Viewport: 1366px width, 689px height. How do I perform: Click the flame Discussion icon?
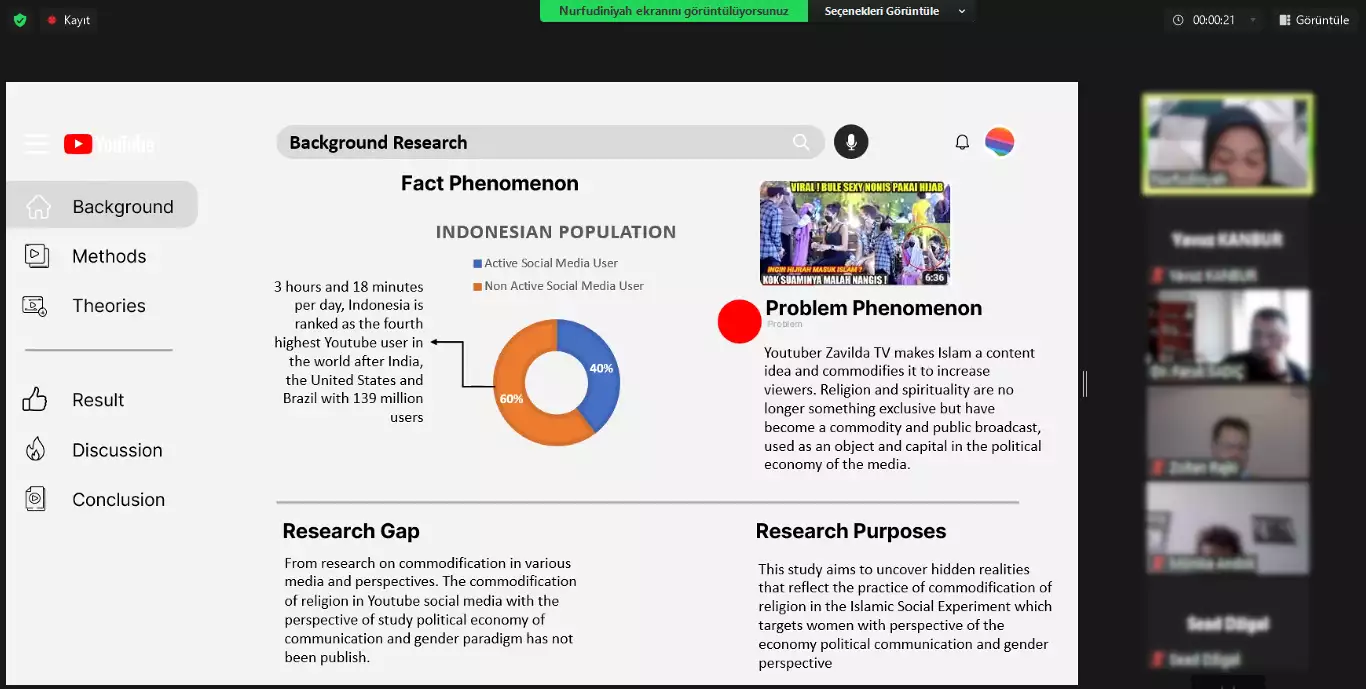(35, 450)
